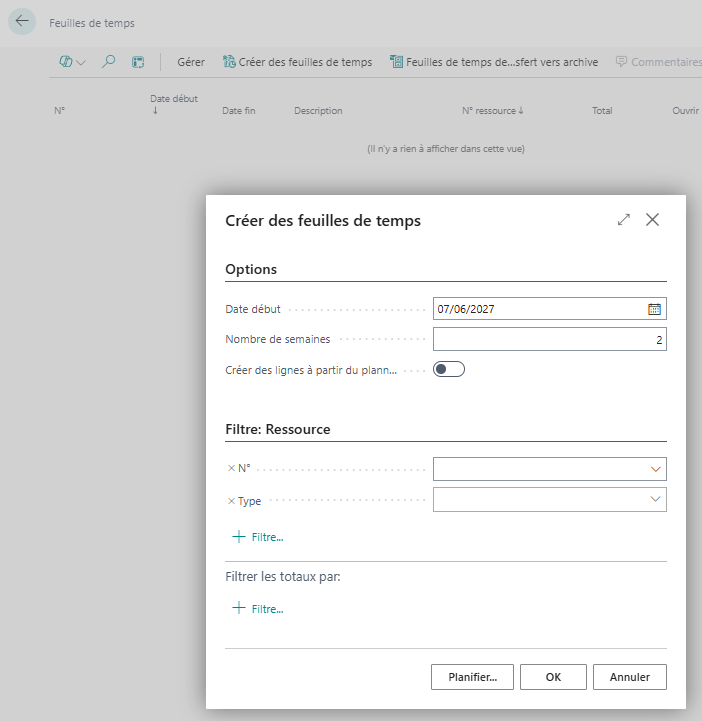Click the Planifier... button
The image size is (702, 721).
tap(472, 677)
